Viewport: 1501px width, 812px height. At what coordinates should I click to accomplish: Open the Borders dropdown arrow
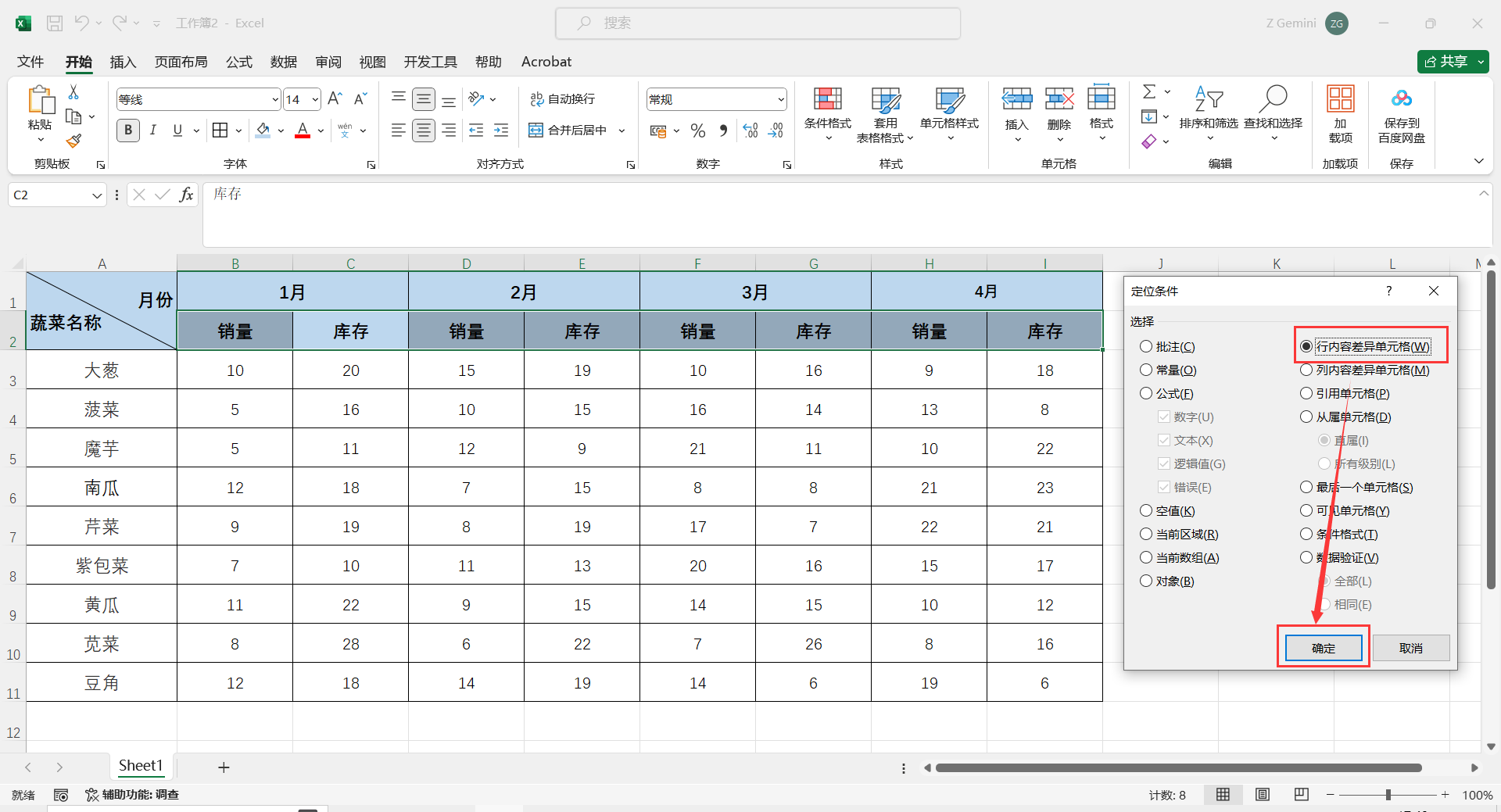238,131
